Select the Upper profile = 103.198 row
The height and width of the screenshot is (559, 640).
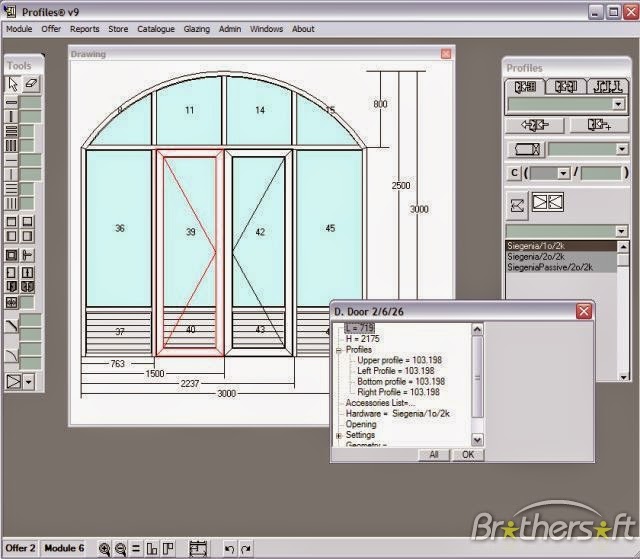(x=400, y=360)
